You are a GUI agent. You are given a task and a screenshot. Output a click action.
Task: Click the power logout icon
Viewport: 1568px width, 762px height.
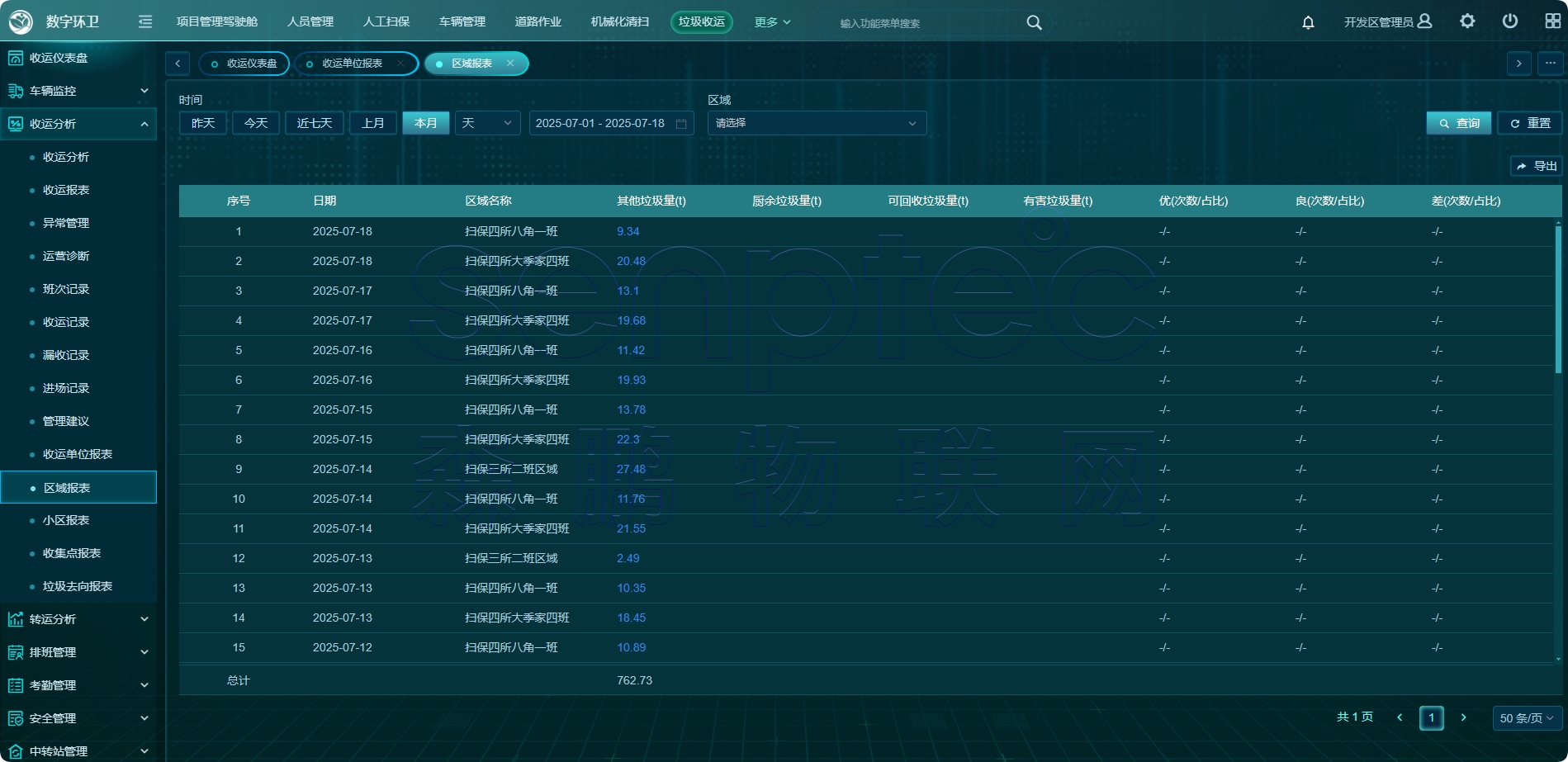click(1509, 21)
